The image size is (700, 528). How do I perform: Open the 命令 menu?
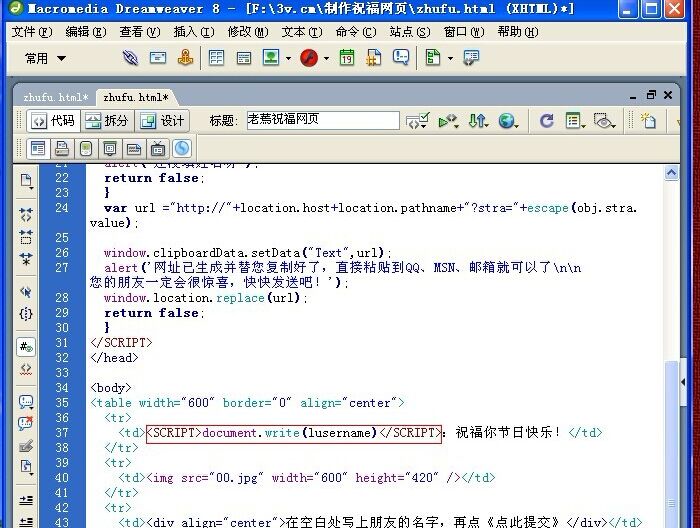pyautogui.click(x=356, y=32)
